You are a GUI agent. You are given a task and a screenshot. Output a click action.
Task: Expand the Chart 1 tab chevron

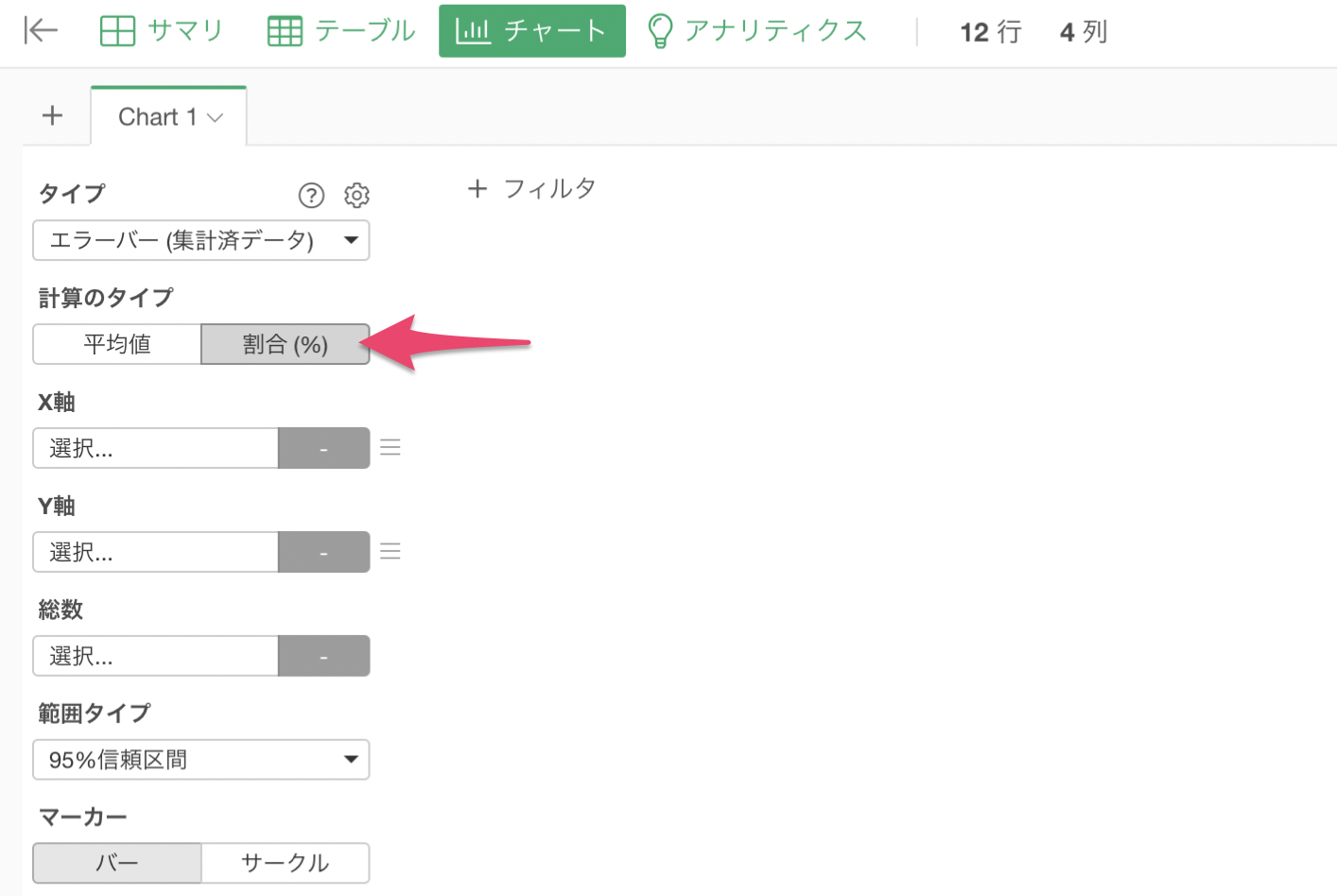[216, 117]
